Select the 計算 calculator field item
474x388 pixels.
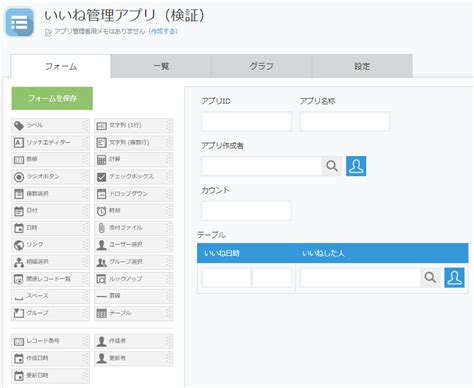[x=133, y=160]
